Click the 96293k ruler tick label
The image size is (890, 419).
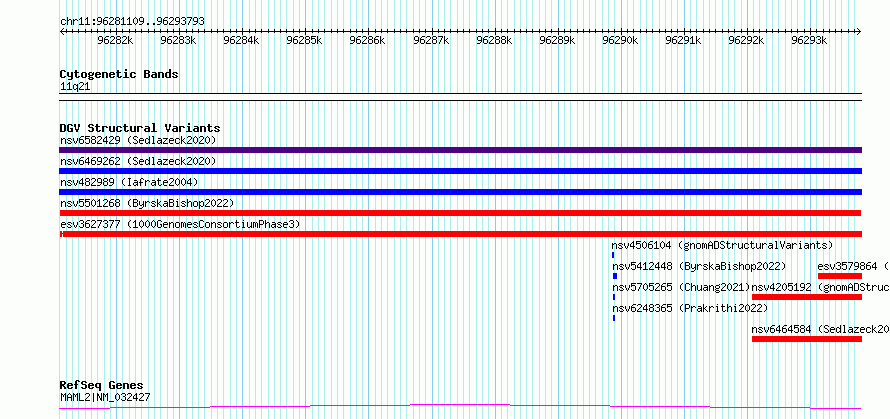coord(809,41)
